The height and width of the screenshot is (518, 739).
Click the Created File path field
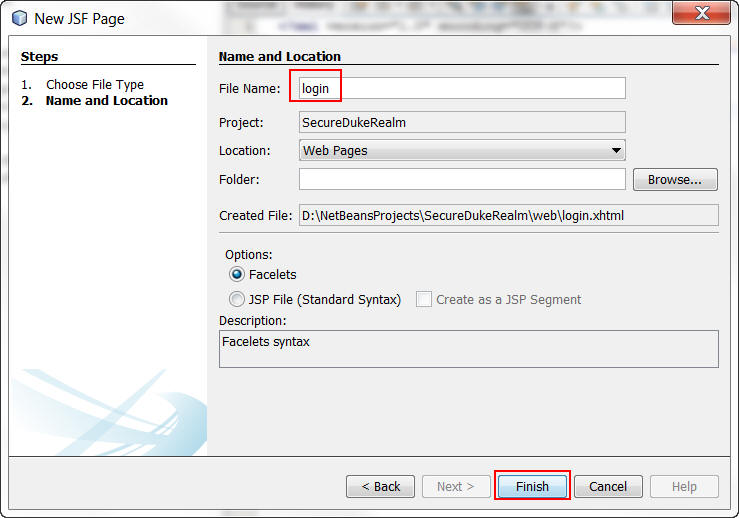[508, 215]
